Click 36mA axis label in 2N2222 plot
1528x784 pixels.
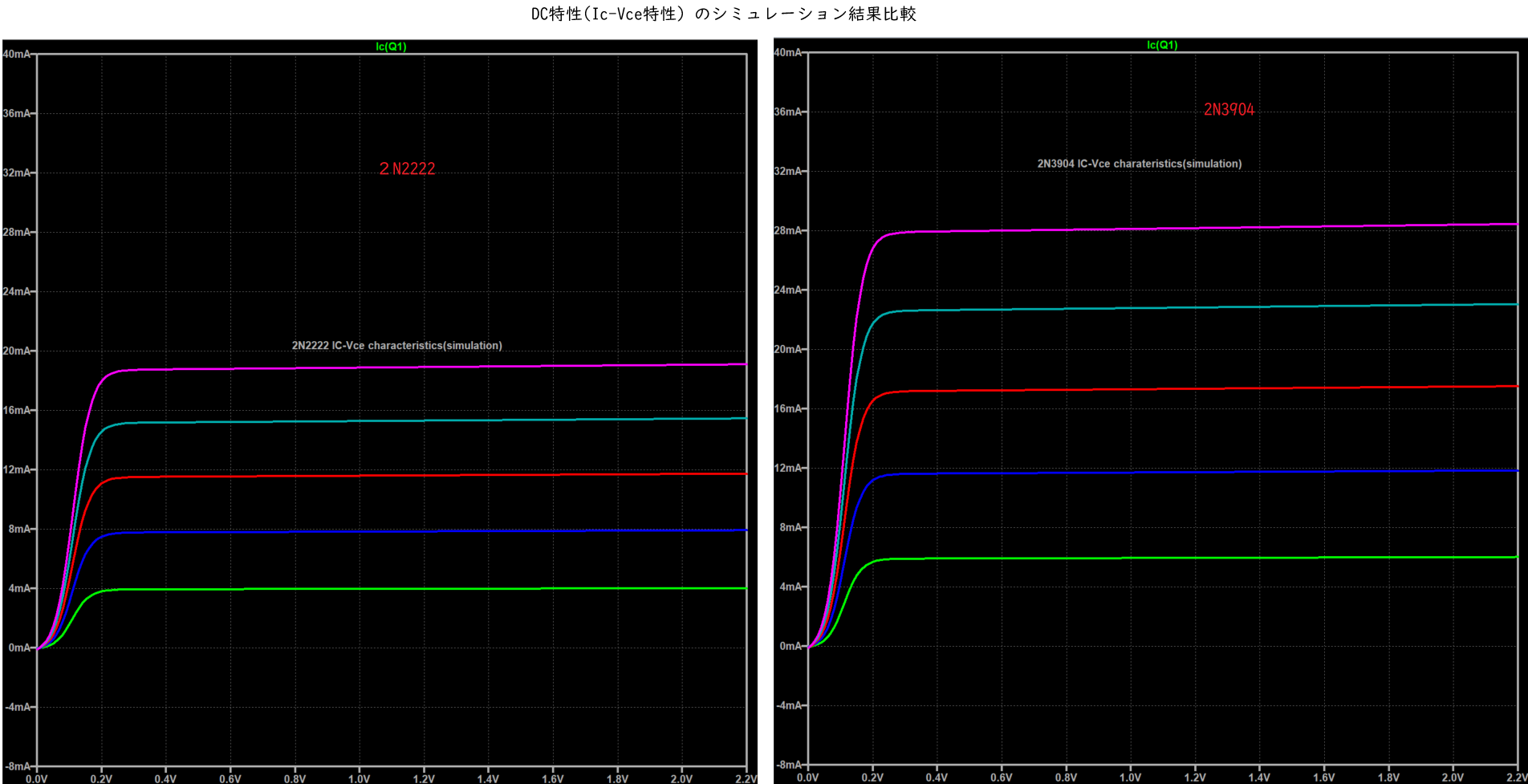[x=16, y=114]
